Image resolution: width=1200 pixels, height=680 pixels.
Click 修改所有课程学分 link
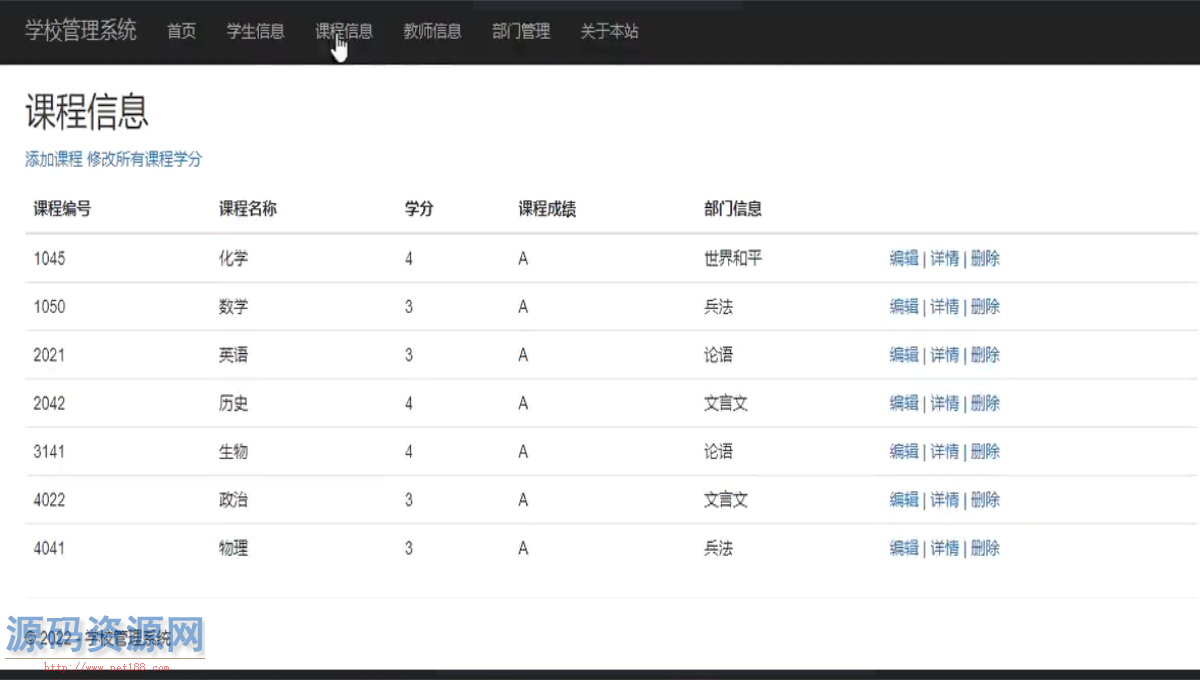coord(144,159)
